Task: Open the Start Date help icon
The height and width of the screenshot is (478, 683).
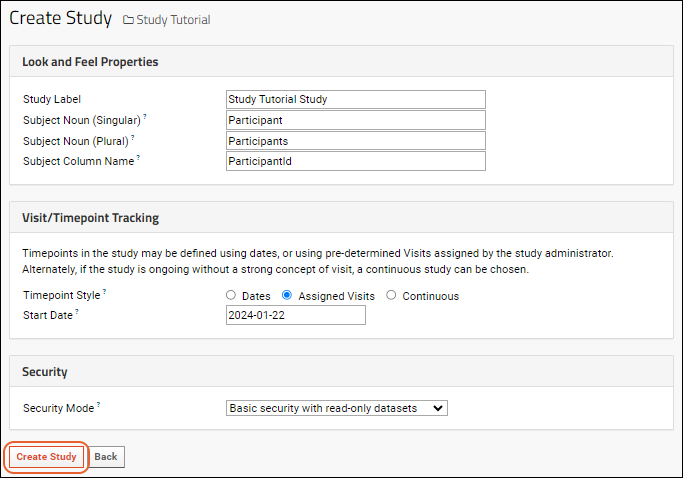Action: point(77,311)
